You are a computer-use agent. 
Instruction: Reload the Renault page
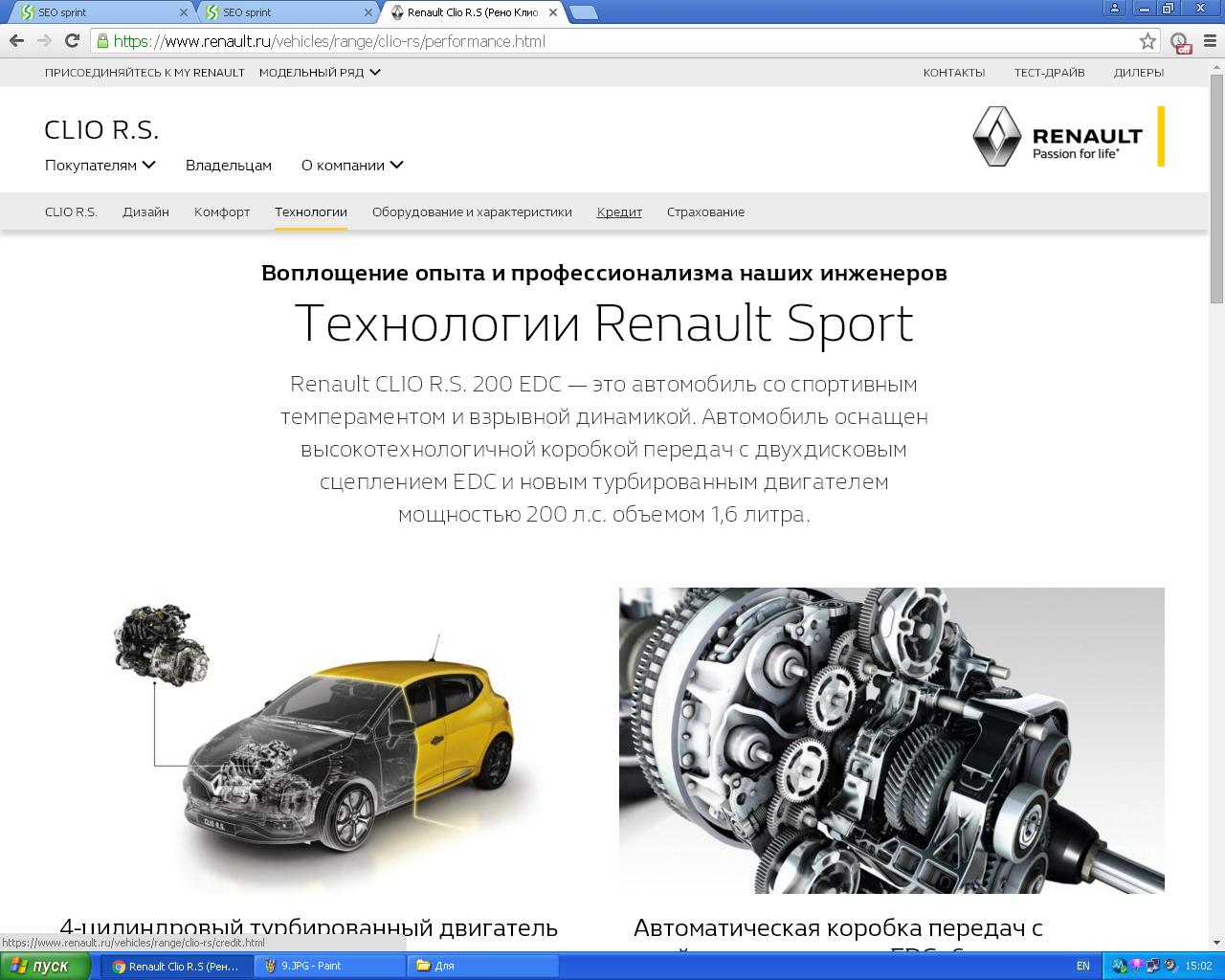pos(72,40)
